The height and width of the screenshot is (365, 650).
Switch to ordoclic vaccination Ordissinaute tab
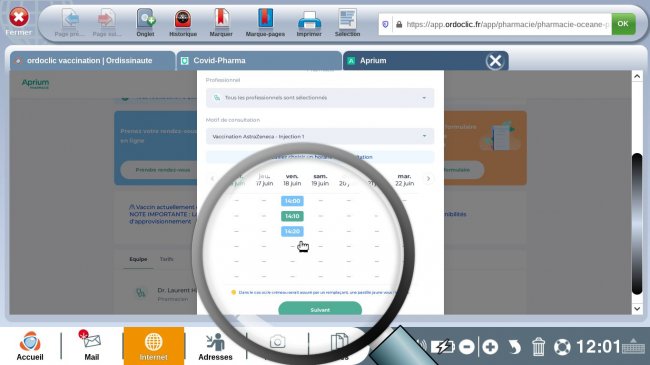[x=92, y=61]
